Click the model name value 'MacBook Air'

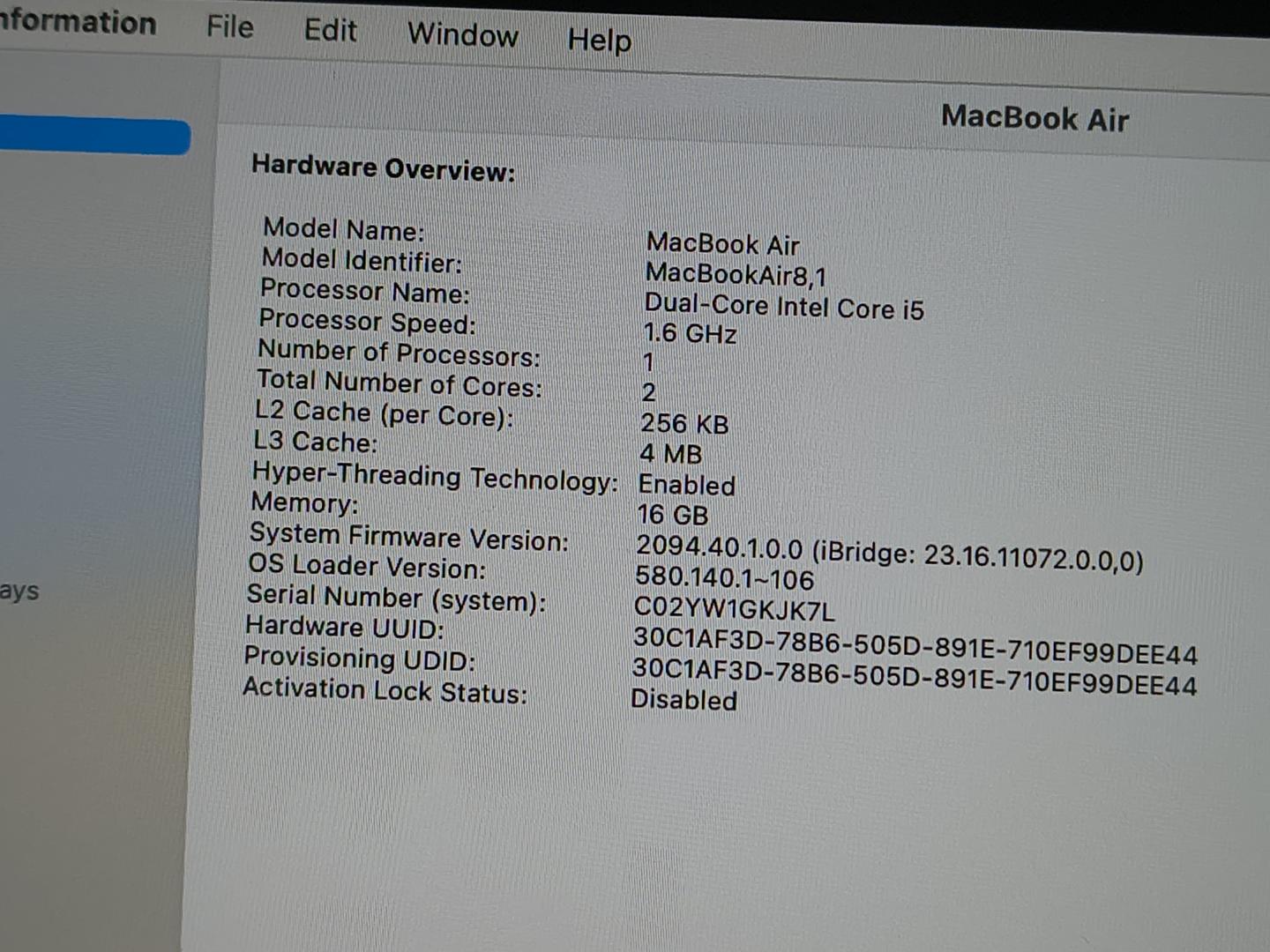point(723,244)
